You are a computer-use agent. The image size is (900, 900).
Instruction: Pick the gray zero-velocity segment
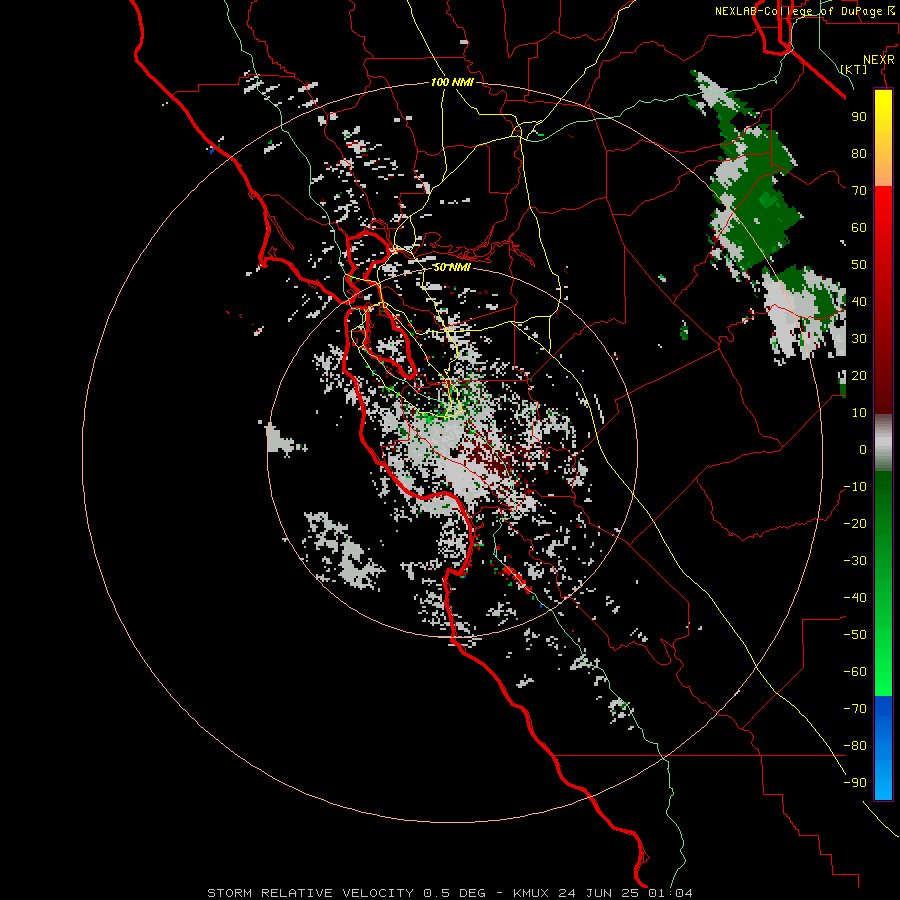tap(883, 443)
